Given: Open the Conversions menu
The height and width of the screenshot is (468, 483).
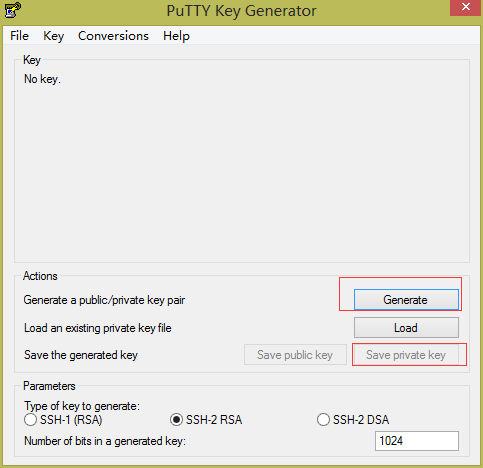Looking at the screenshot, I should point(113,36).
